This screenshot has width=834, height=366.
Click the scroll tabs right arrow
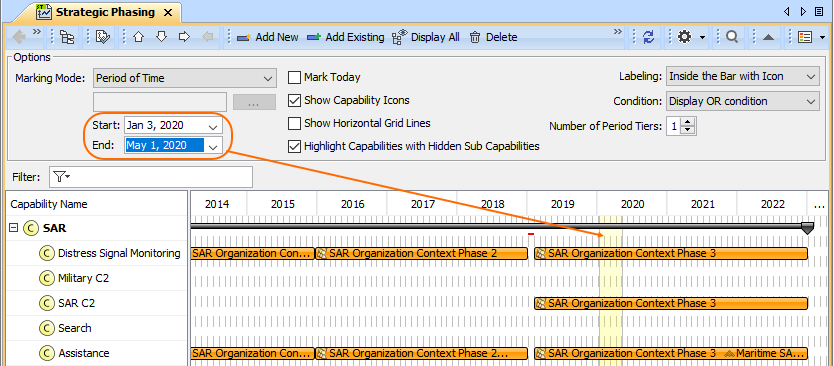click(x=803, y=11)
